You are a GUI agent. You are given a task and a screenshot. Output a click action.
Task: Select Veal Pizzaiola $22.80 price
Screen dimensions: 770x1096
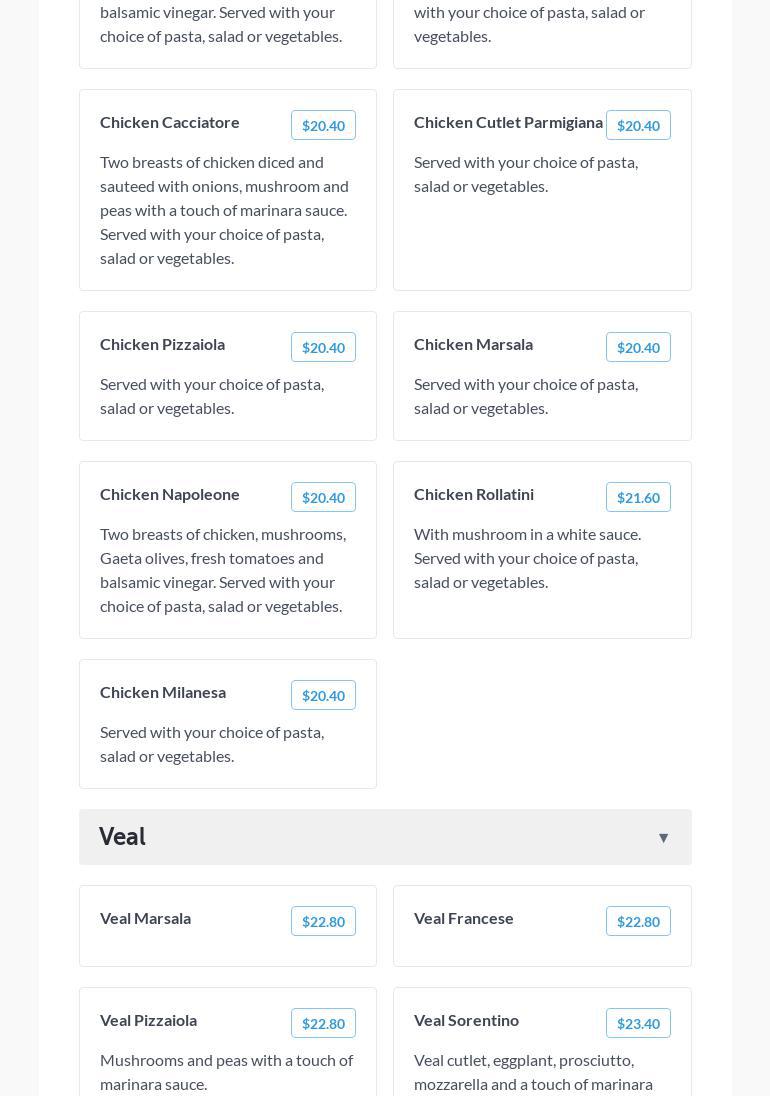323,1023
